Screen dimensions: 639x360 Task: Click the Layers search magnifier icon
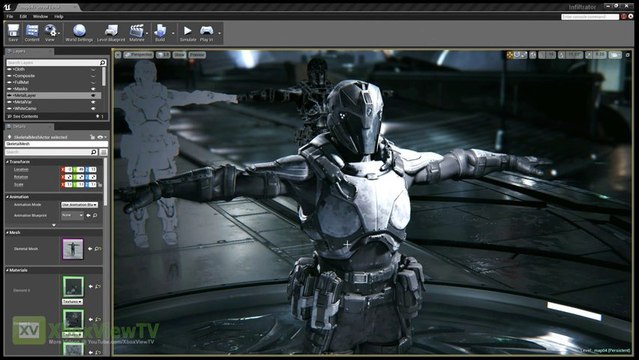click(102, 62)
